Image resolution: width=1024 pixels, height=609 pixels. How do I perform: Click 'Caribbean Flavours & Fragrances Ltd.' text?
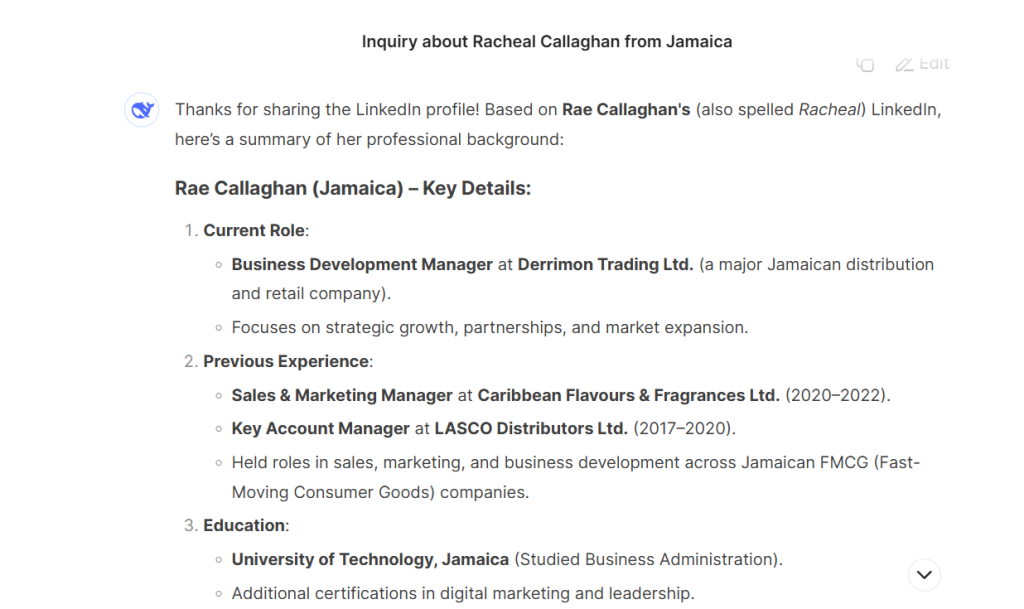point(628,395)
